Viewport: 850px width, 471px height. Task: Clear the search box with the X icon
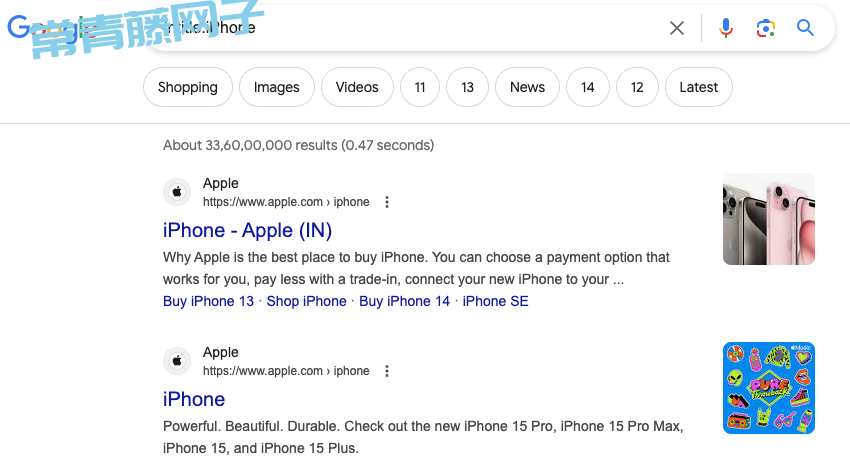pyautogui.click(x=677, y=28)
